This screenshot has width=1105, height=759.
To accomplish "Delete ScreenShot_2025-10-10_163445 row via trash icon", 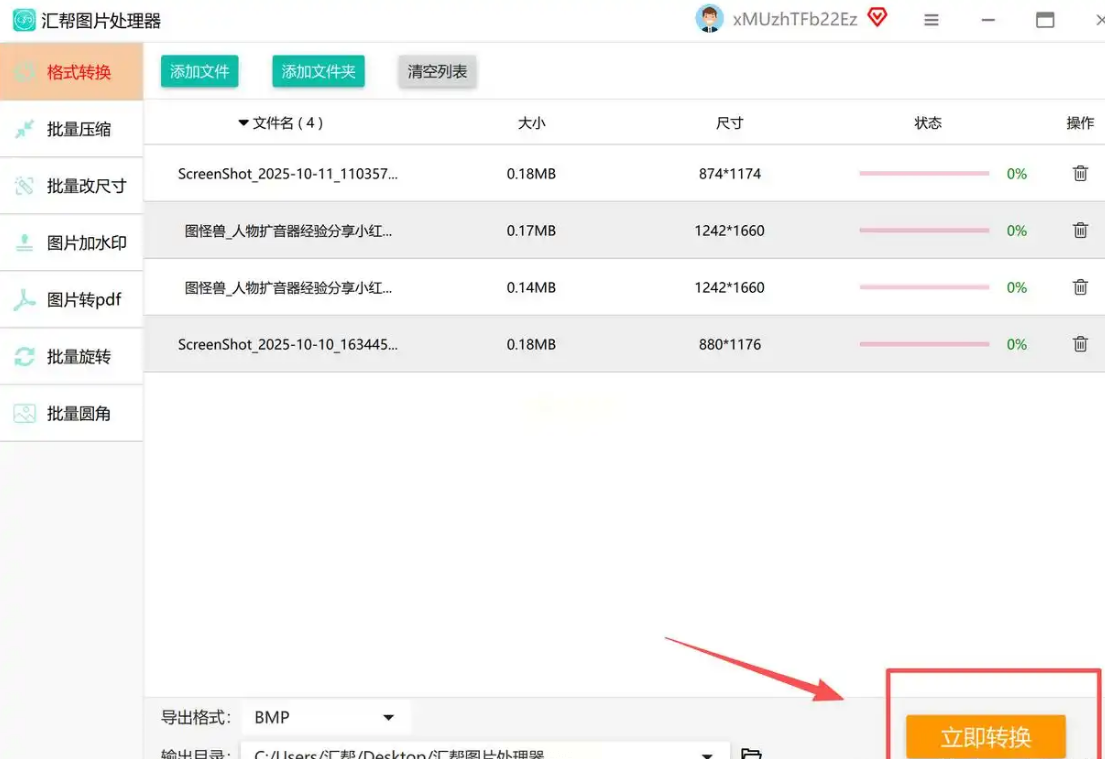I will 1080,344.
